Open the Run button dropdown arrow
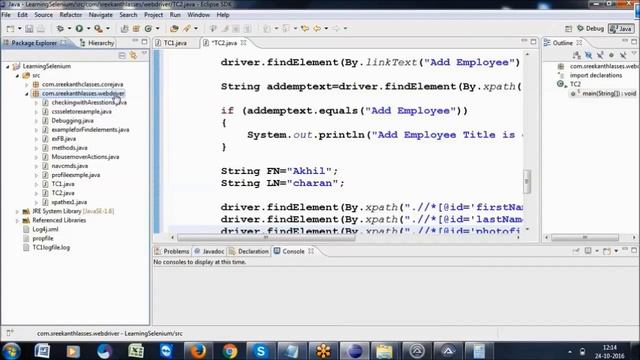This screenshot has width=640, height=360. point(88,29)
